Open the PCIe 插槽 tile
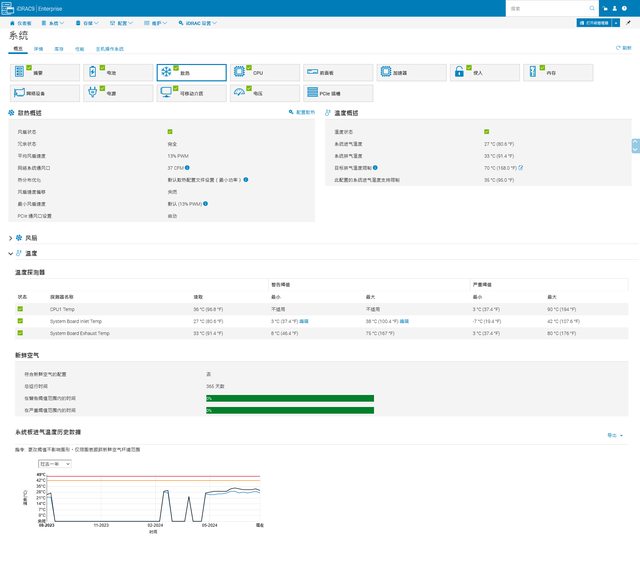The width and height of the screenshot is (640, 568). pyautogui.click(x=338, y=93)
